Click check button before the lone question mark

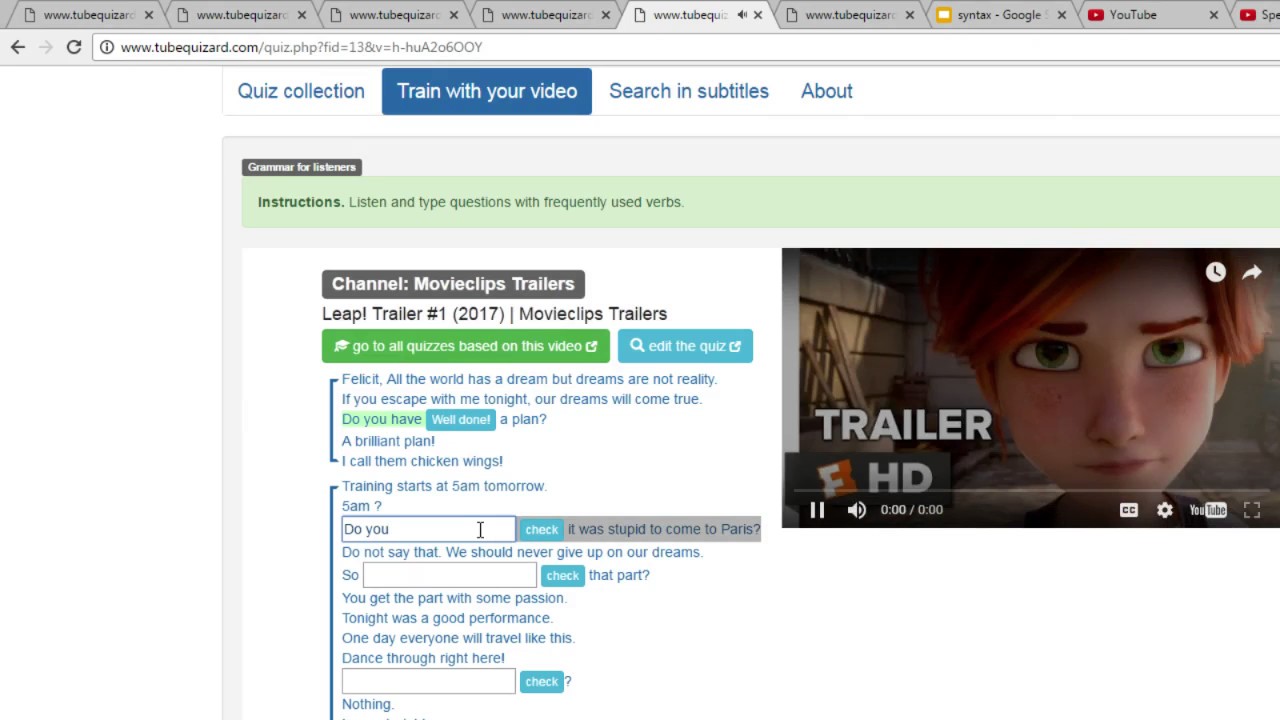point(541,681)
